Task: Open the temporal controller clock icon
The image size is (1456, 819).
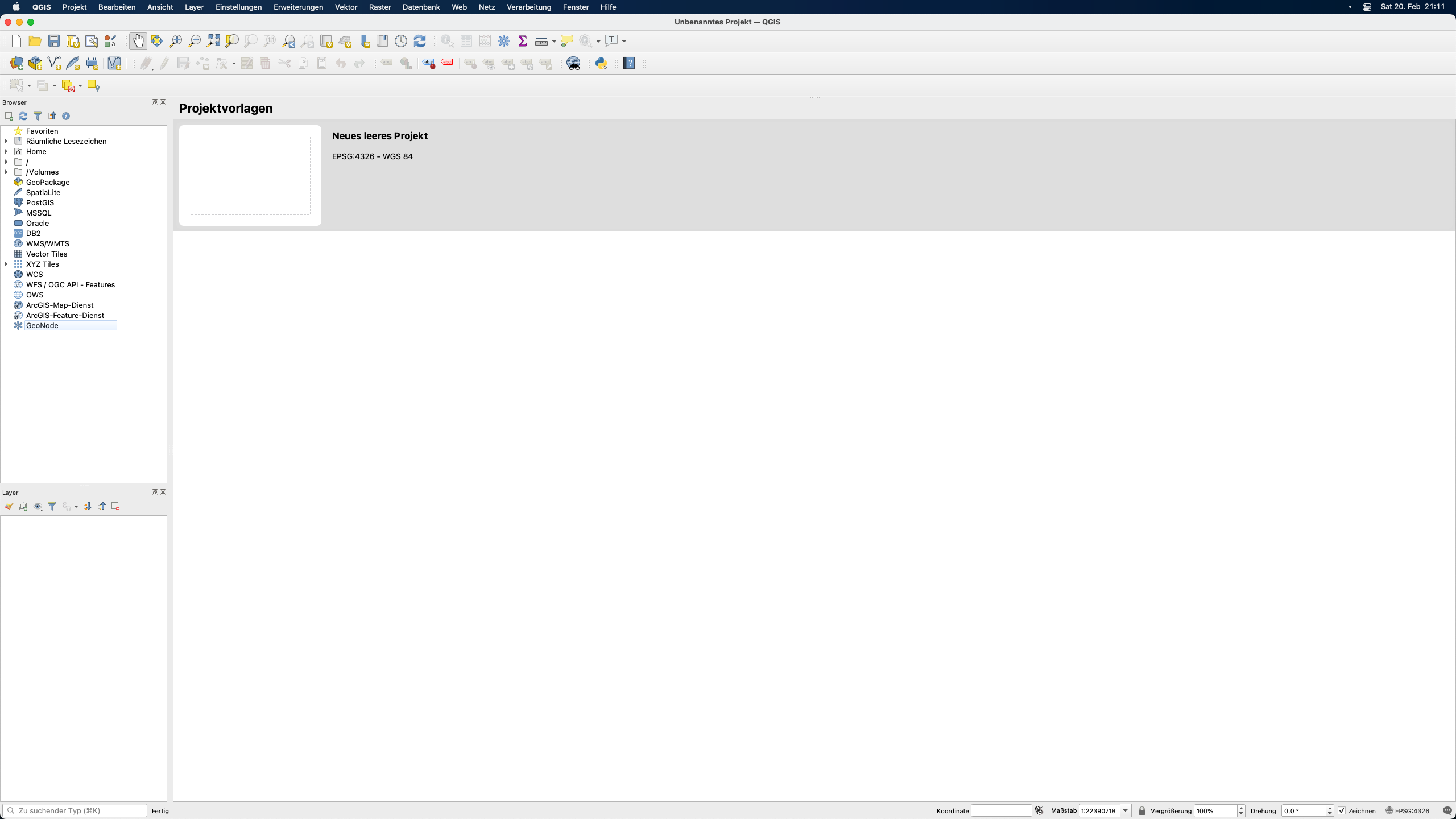Action: [401, 41]
